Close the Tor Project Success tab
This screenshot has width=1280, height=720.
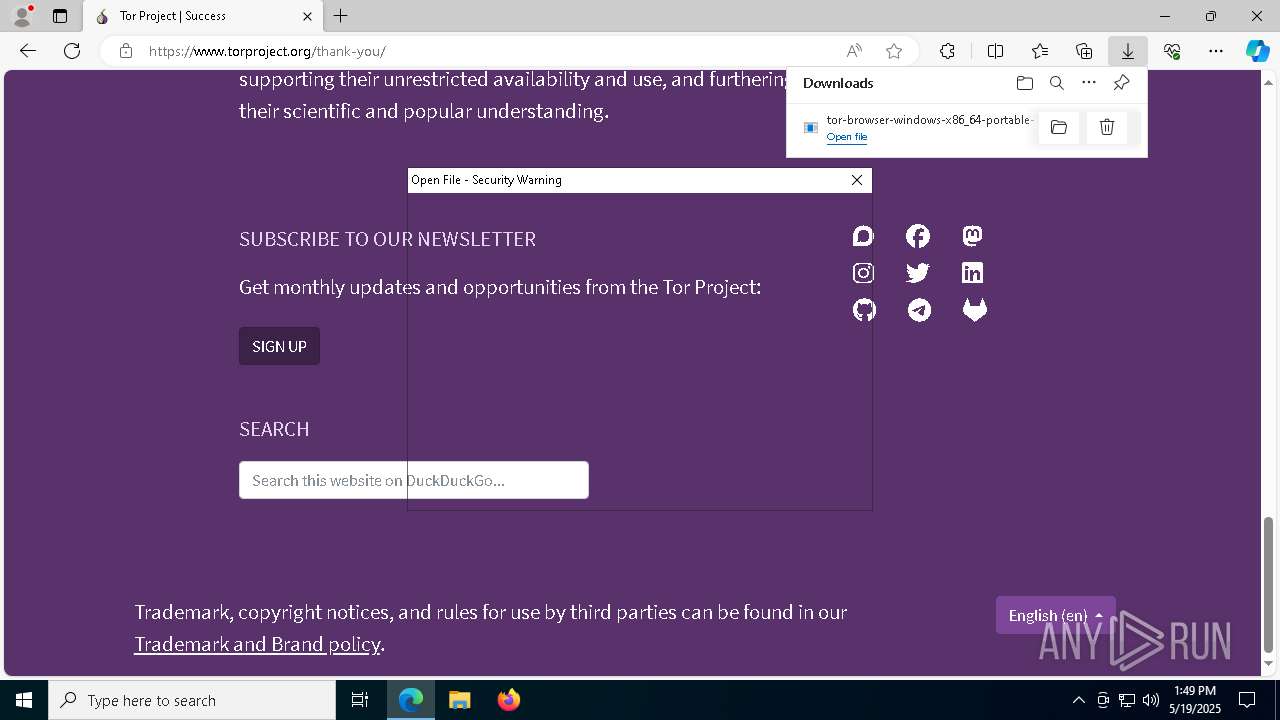pyautogui.click(x=307, y=16)
